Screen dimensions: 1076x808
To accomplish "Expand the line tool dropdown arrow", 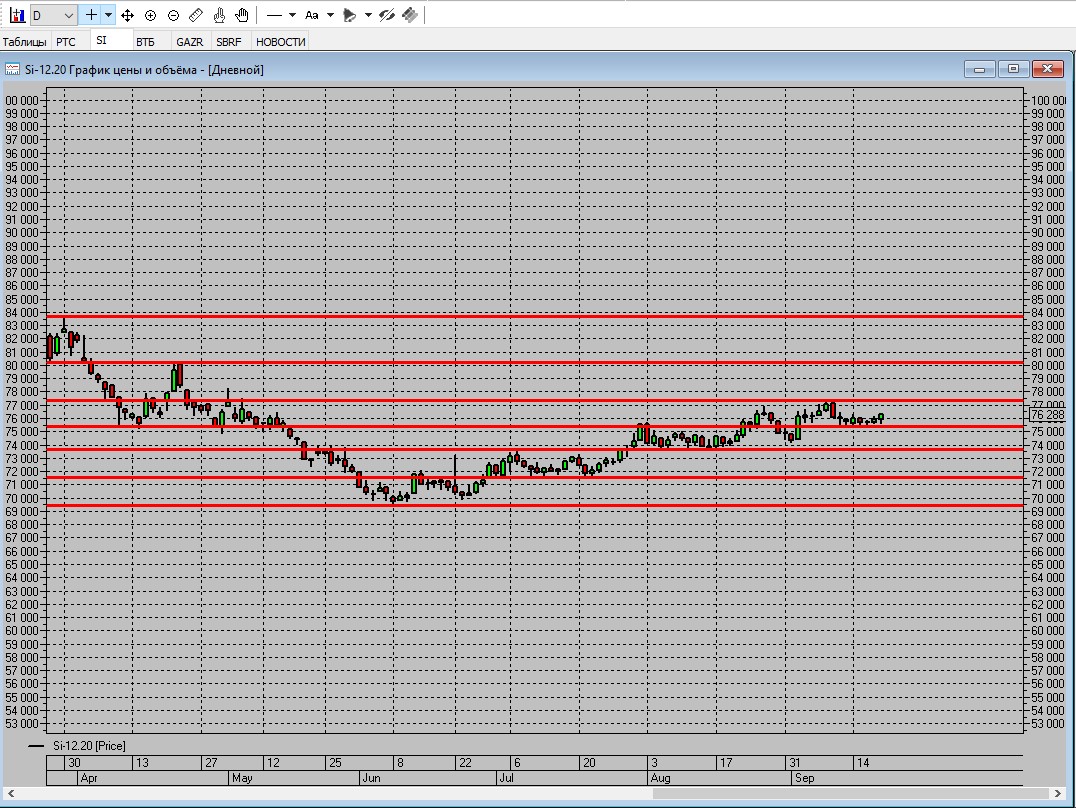I will click(292, 15).
